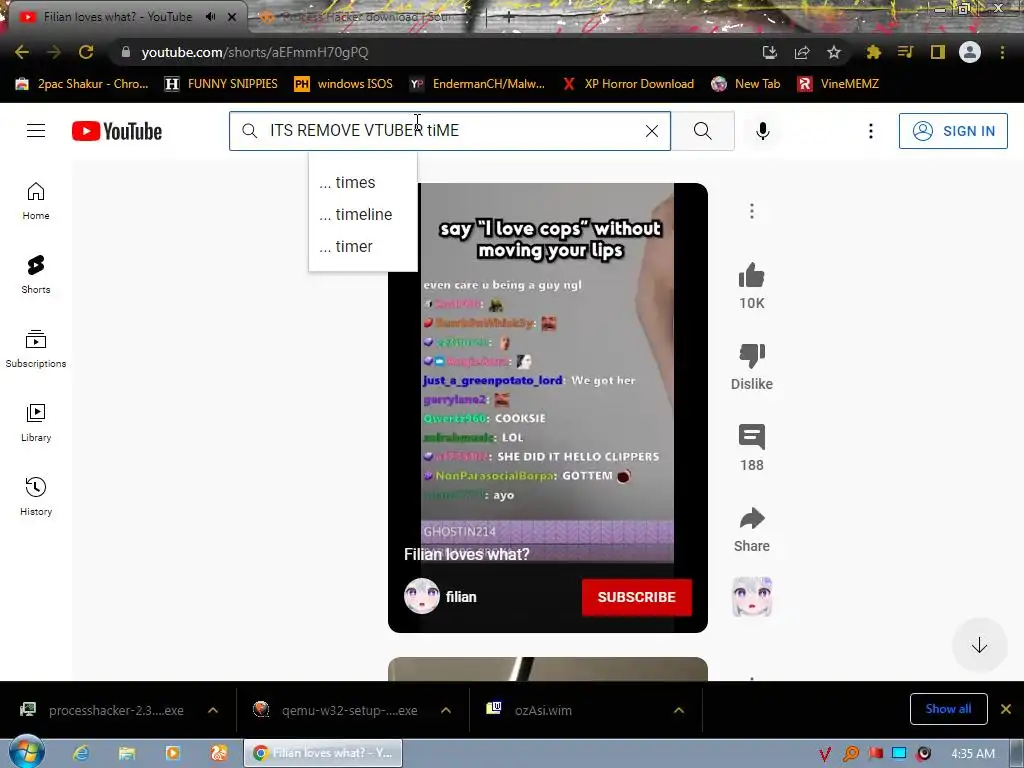The height and width of the screenshot is (768, 1024).
Task: Open the FUNNY SNIPPIES bookmark
Action: (x=221, y=84)
